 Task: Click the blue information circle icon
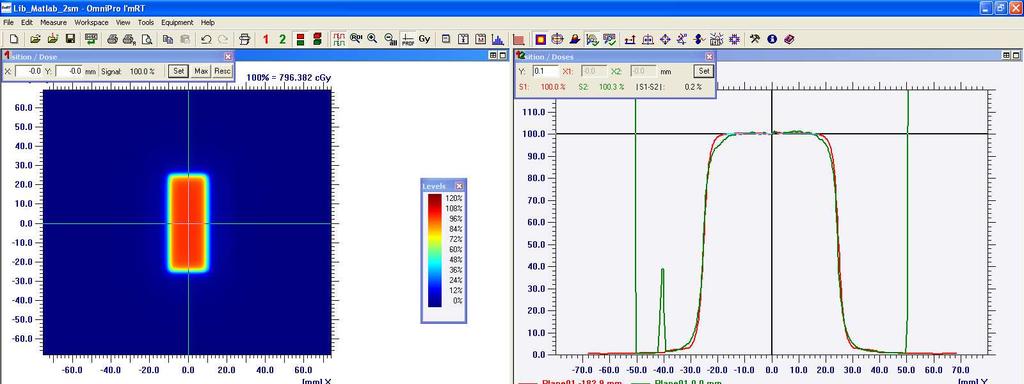point(772,39)
